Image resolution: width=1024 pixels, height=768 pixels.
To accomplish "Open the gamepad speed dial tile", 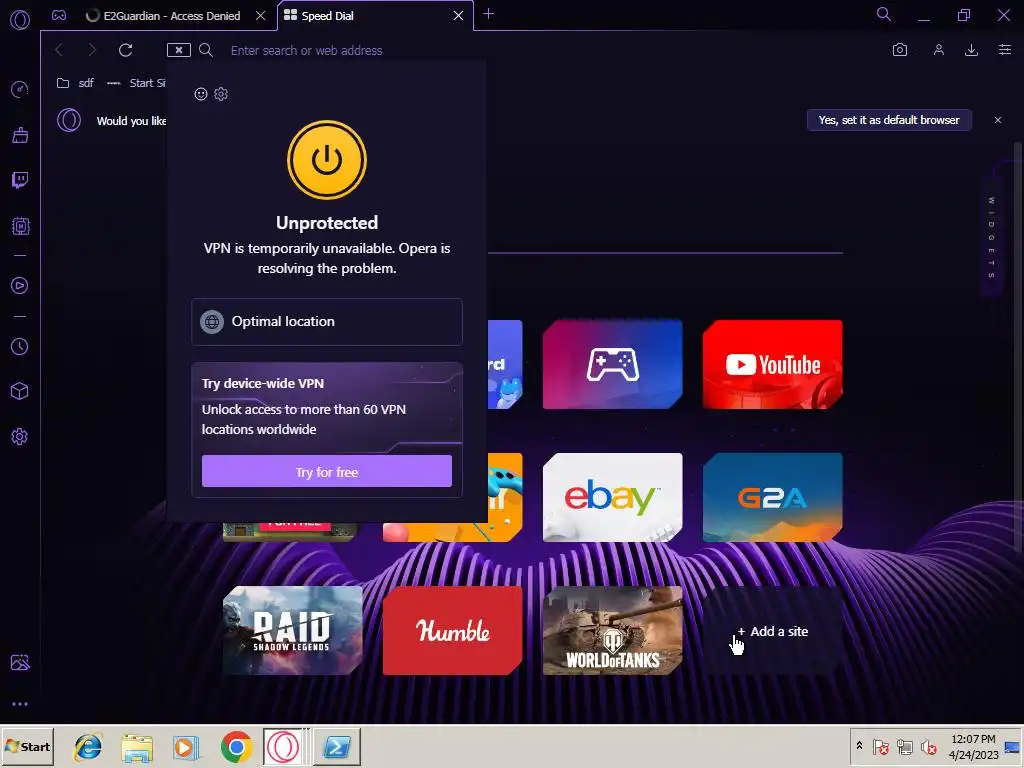I will tap(613, 364).
